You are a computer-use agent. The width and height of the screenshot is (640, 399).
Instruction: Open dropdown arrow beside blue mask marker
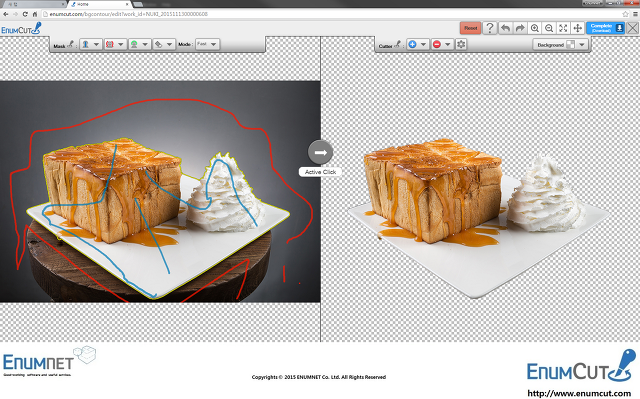(x=97, y=44)
